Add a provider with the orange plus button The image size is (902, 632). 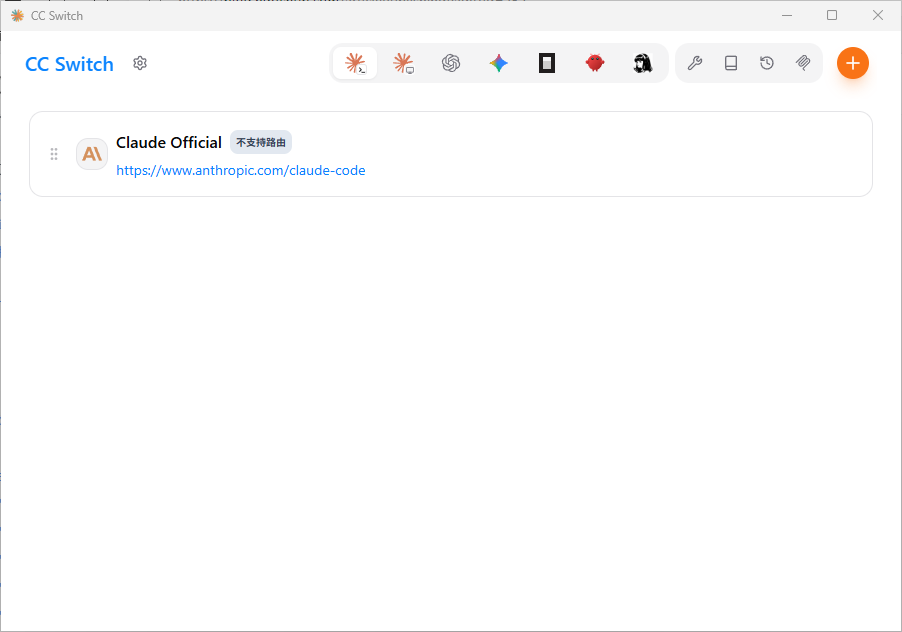[853, 63]
